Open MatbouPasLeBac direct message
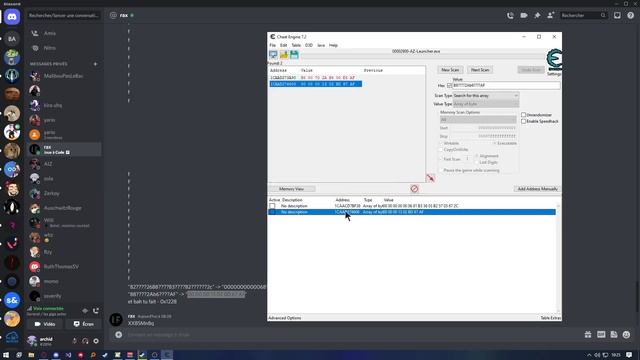 (x=64, y=76)
